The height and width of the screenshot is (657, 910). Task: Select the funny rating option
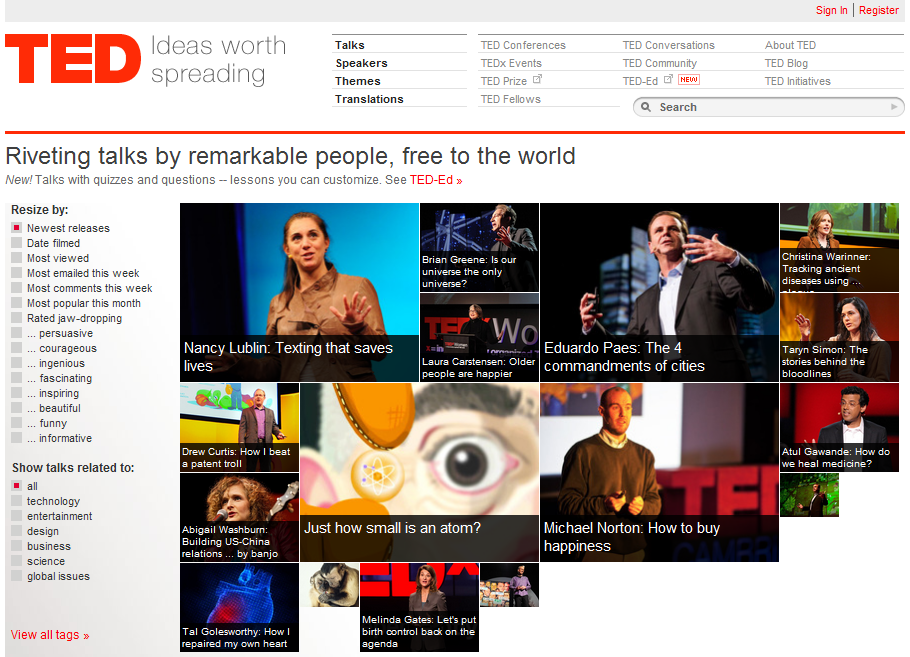(x=16, y=423)
